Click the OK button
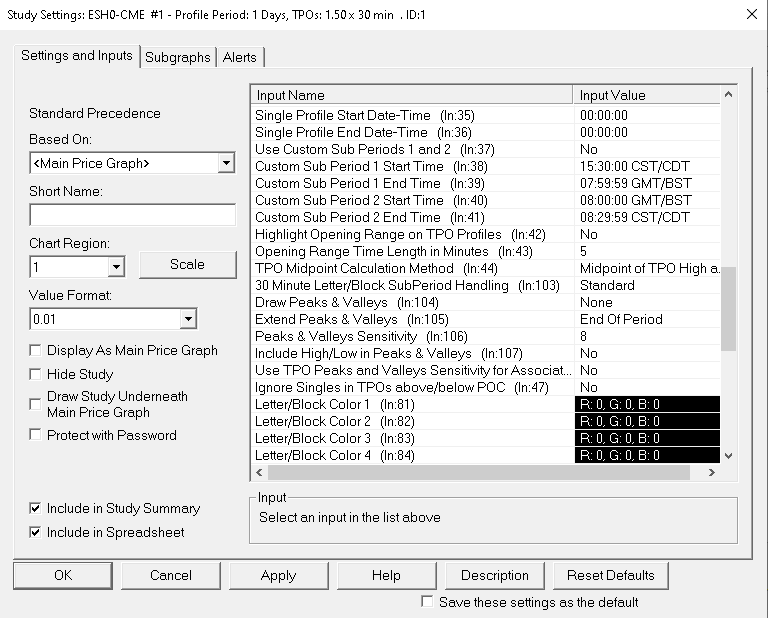Screen dimensions: 768x618 [63, 575]
